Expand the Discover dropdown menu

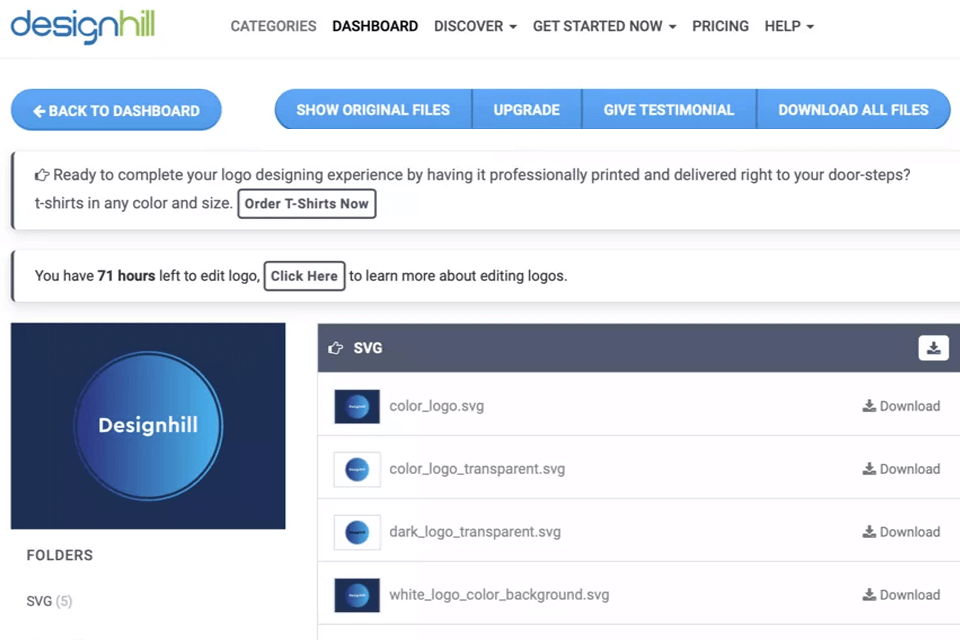click(x=475, y=26)
